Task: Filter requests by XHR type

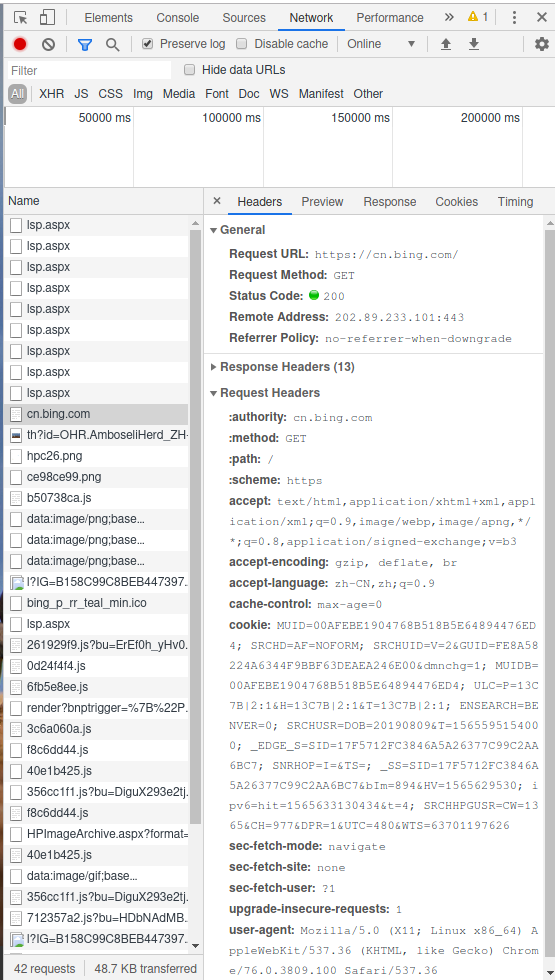Action: pos(52,94)
